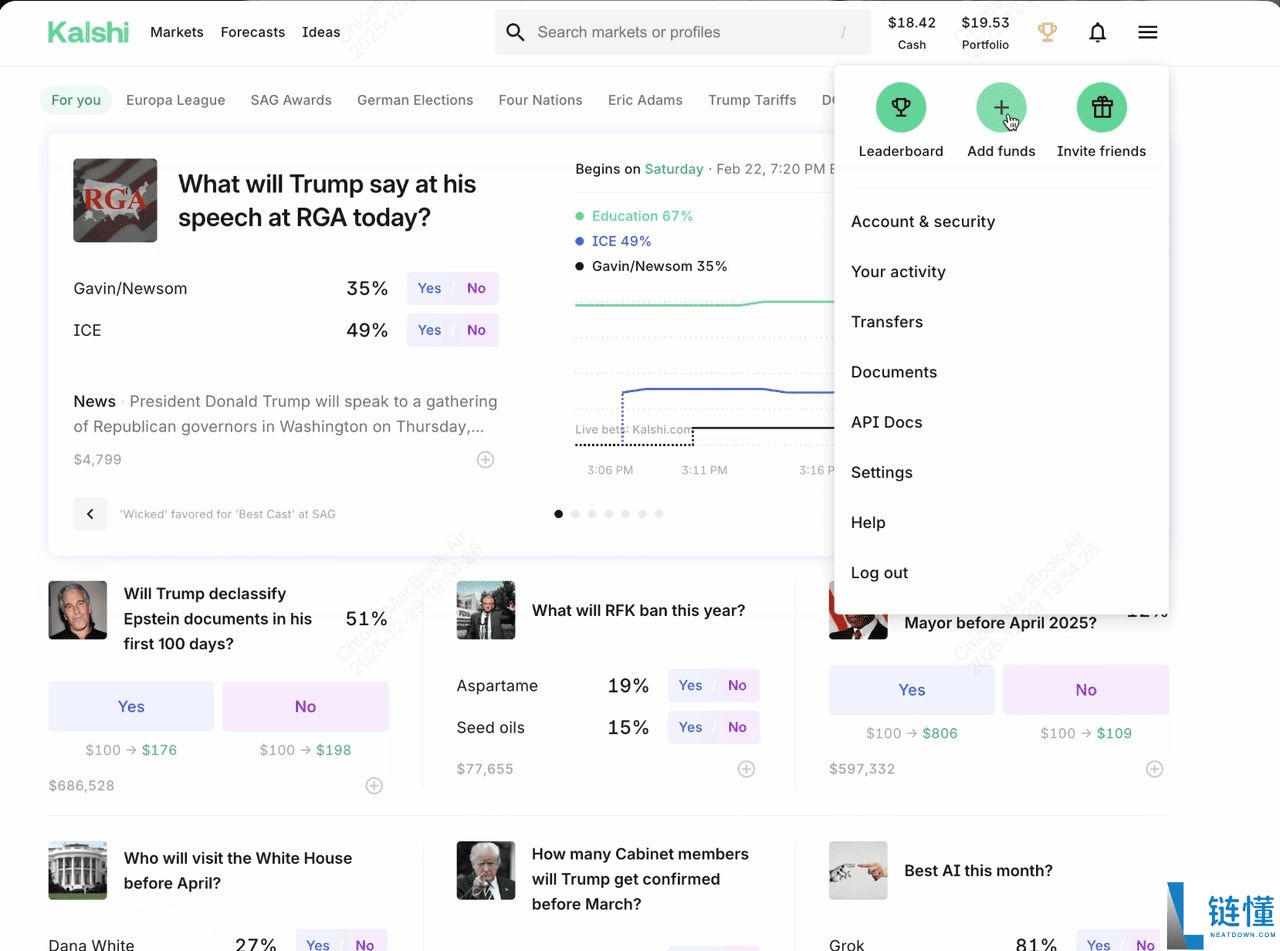This screenshot has height=951, width=1280.
Task: Close the hamburger menu icon
Action: click(1148, 32)
